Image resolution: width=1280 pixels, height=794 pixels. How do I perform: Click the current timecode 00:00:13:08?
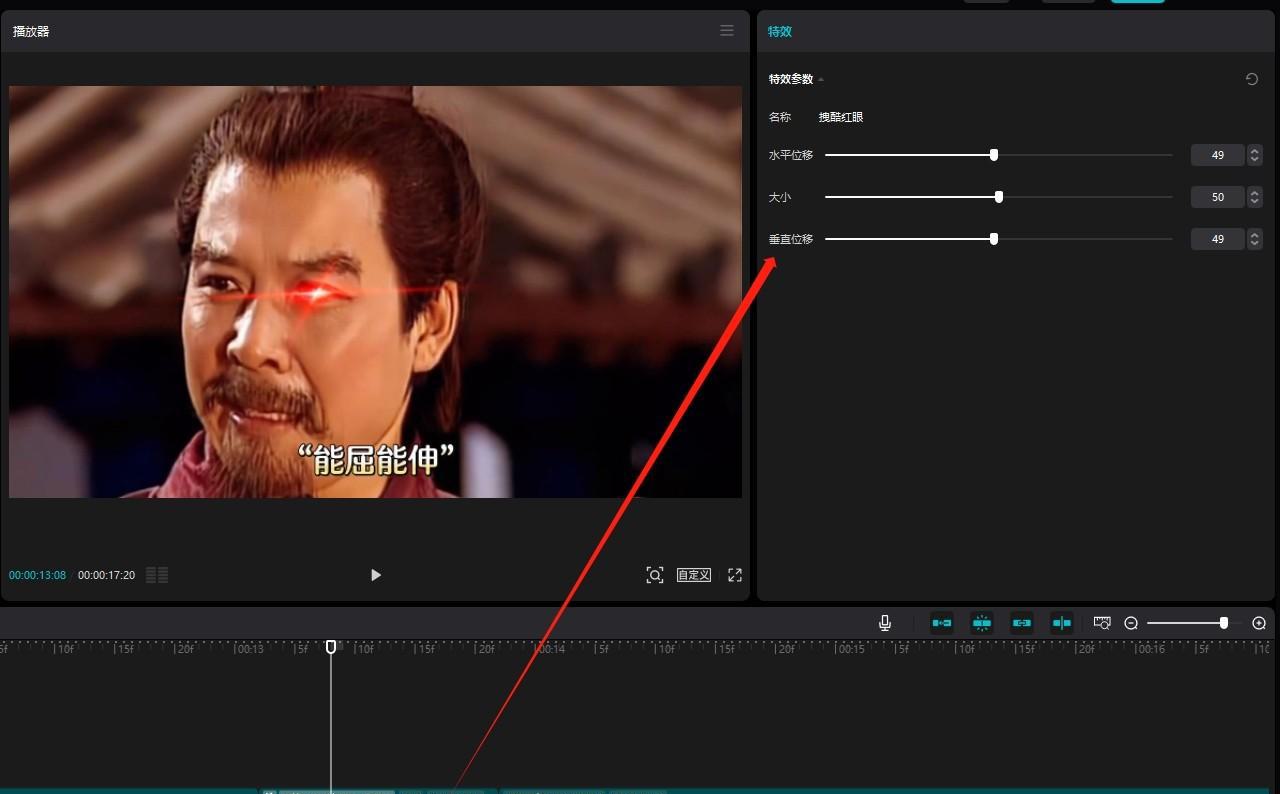pos(38,575)
